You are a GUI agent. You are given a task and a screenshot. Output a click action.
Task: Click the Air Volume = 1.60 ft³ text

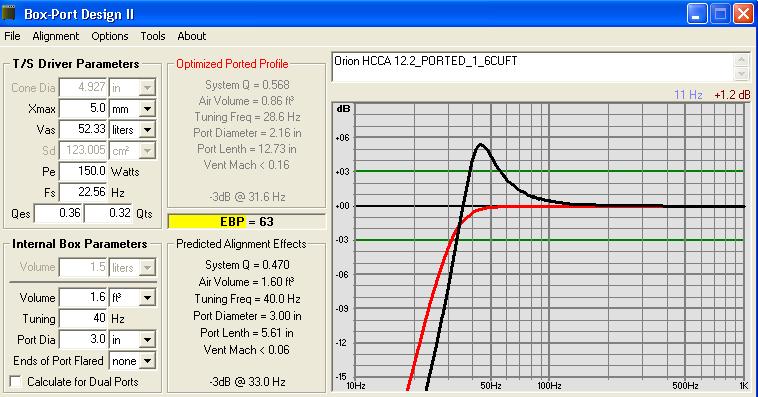tap(247, 282)
